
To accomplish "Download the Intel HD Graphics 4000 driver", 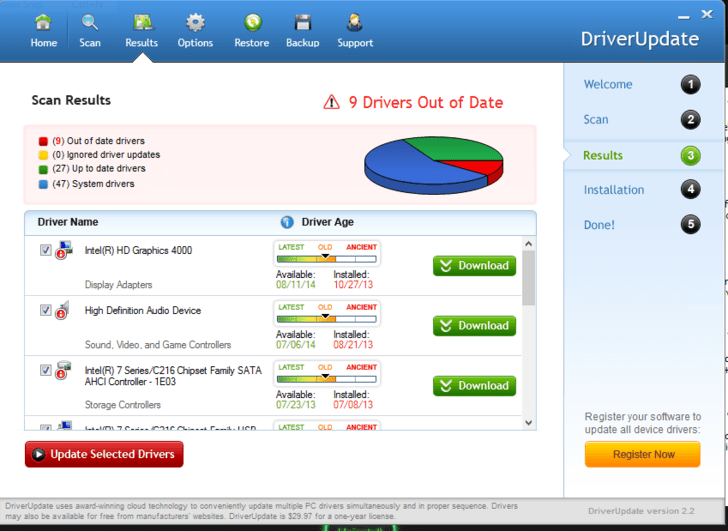I will [474, 266].
